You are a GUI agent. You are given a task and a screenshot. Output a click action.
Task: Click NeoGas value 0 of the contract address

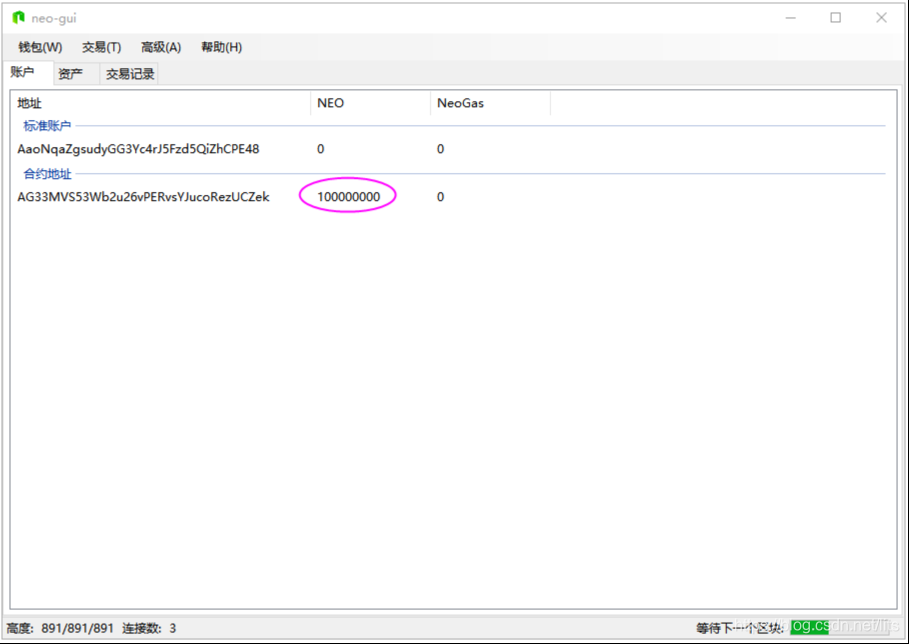(x=441, y=197)
